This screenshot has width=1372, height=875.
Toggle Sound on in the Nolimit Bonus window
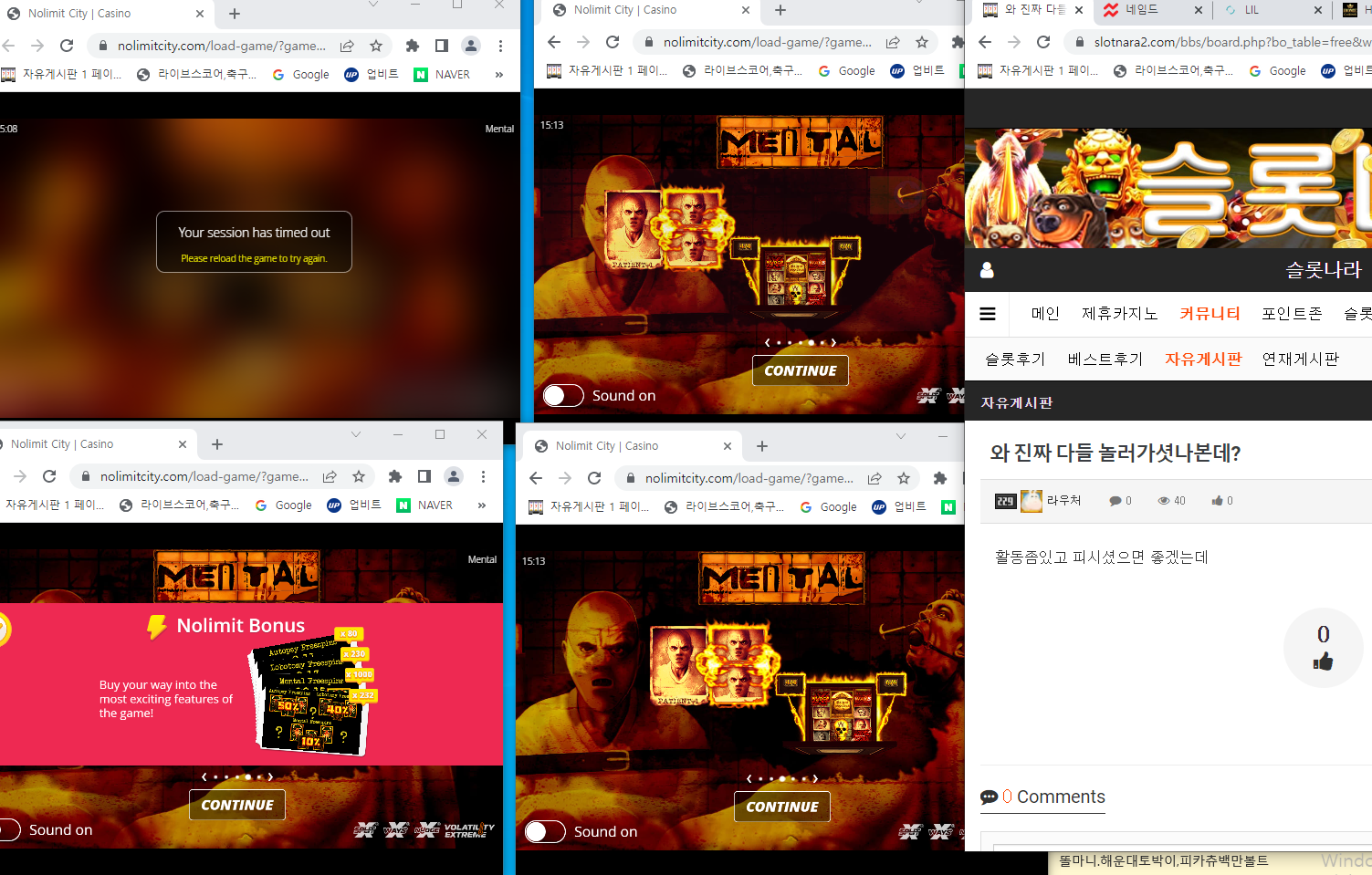[10, 829]
